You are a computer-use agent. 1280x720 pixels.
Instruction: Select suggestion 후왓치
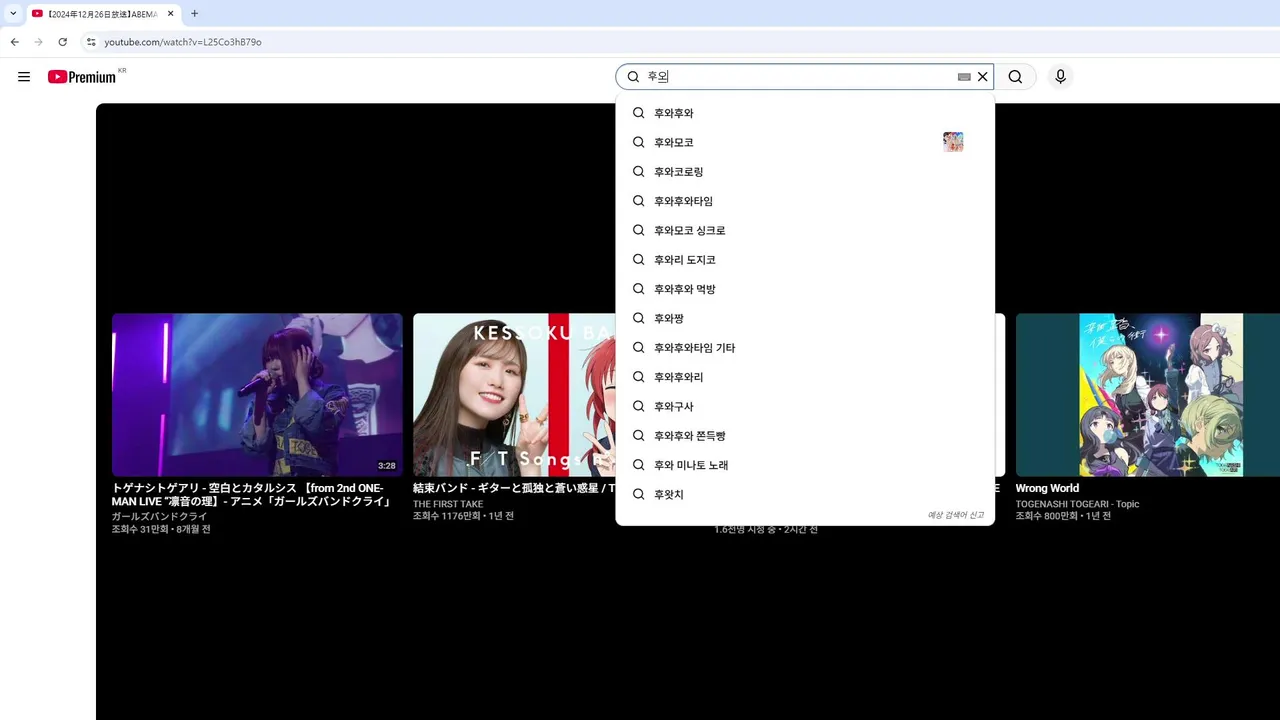pyautogui.click(x=805, y=494)
